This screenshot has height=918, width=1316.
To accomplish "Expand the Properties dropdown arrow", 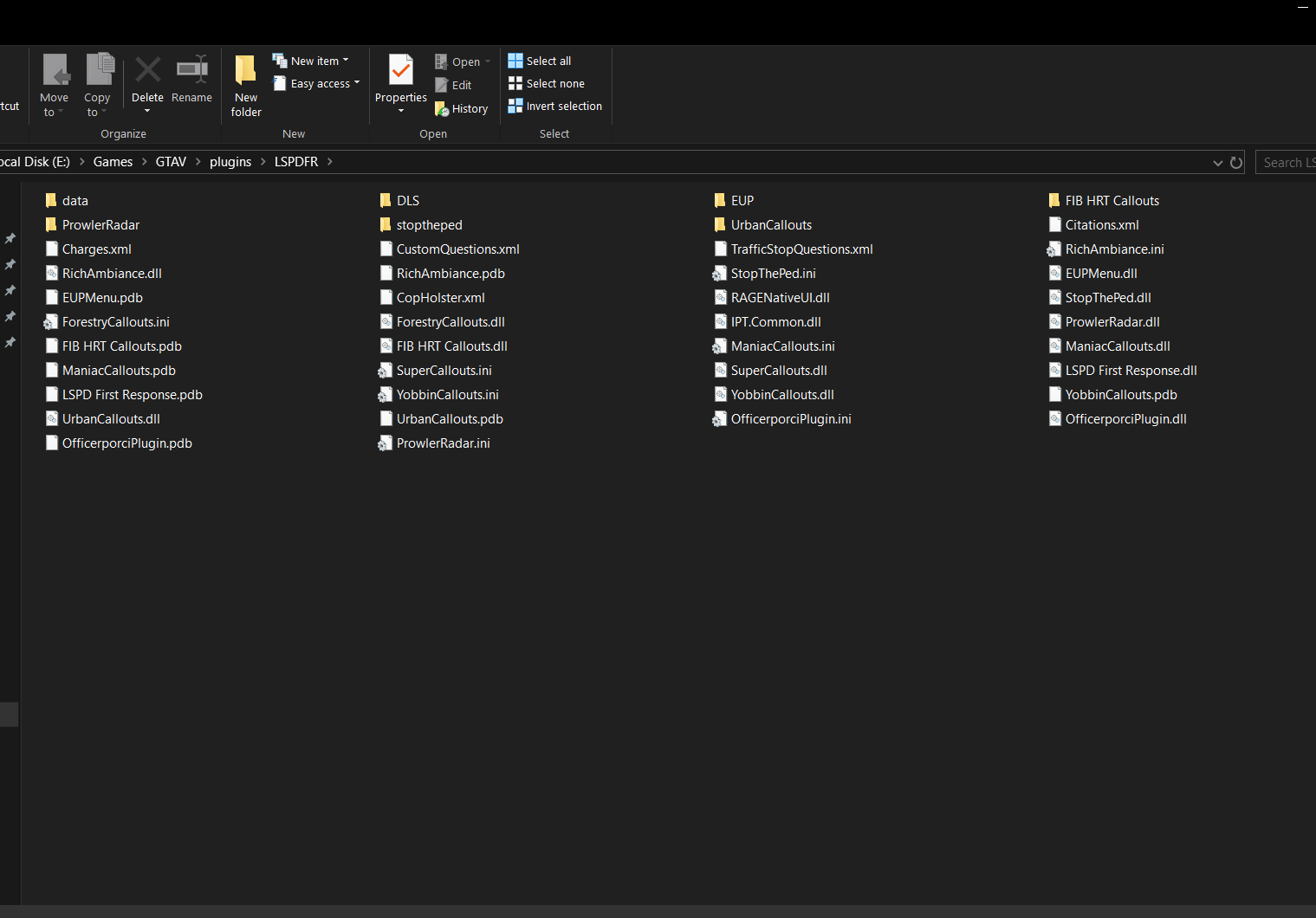I will pos(401,111).
